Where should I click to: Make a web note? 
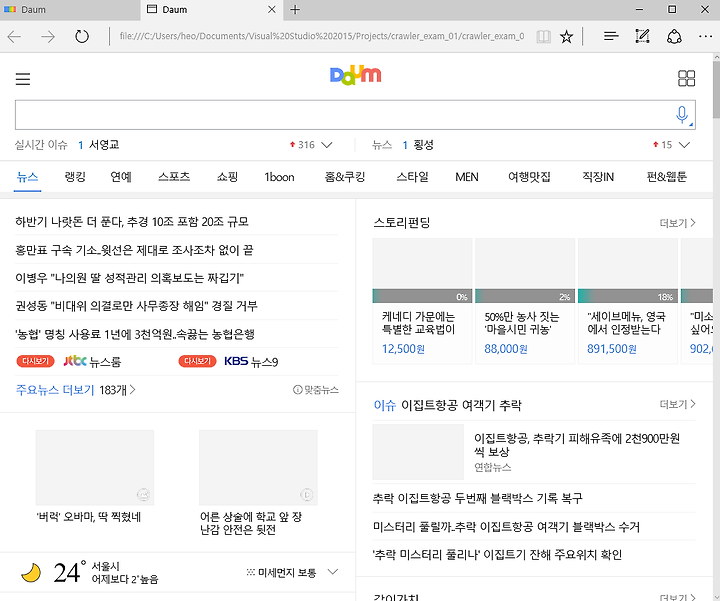(642, 36)
